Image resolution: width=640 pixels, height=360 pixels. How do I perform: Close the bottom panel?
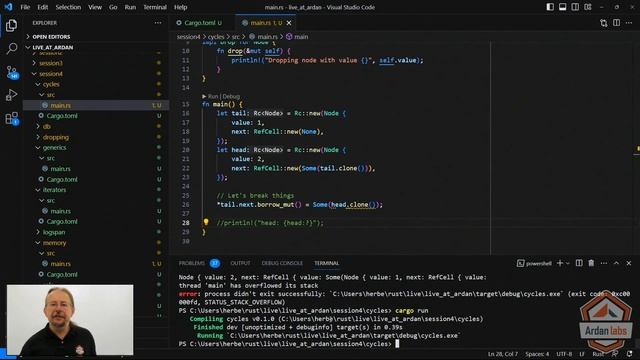pyautogui.click(x=629, y=263)
